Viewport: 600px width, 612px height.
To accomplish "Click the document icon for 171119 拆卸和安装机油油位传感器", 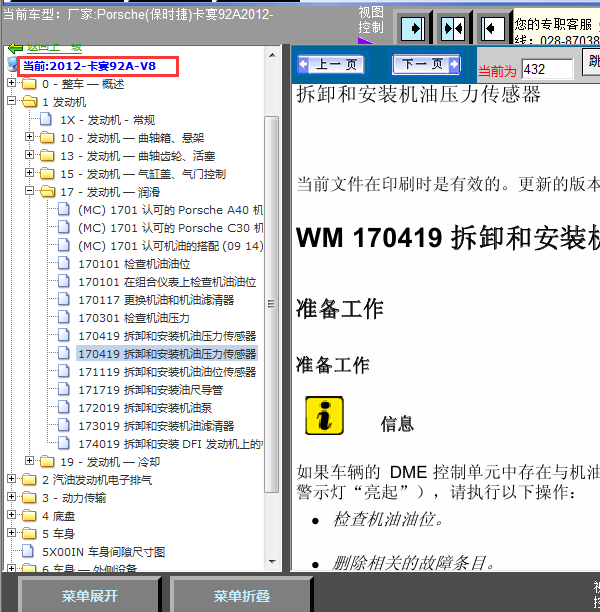I will pos(64,371).
